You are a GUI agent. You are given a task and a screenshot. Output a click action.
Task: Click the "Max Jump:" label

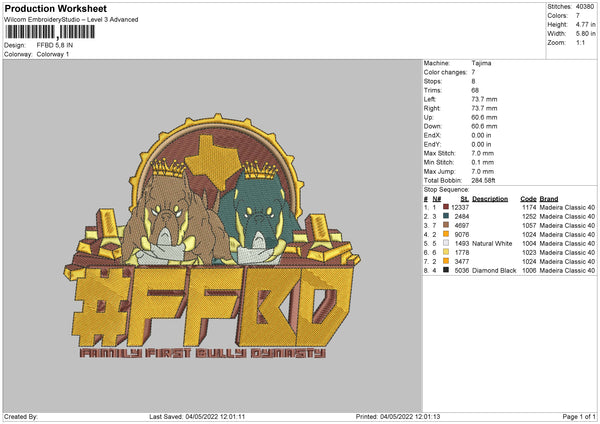click(439, 171)
